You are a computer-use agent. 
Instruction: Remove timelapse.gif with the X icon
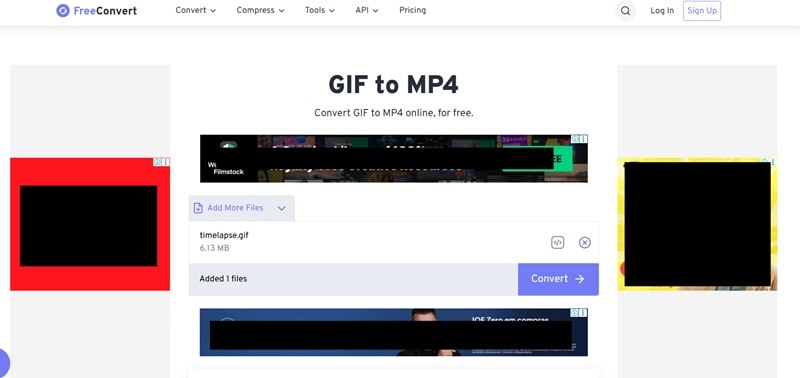click(x=585, y=243)
